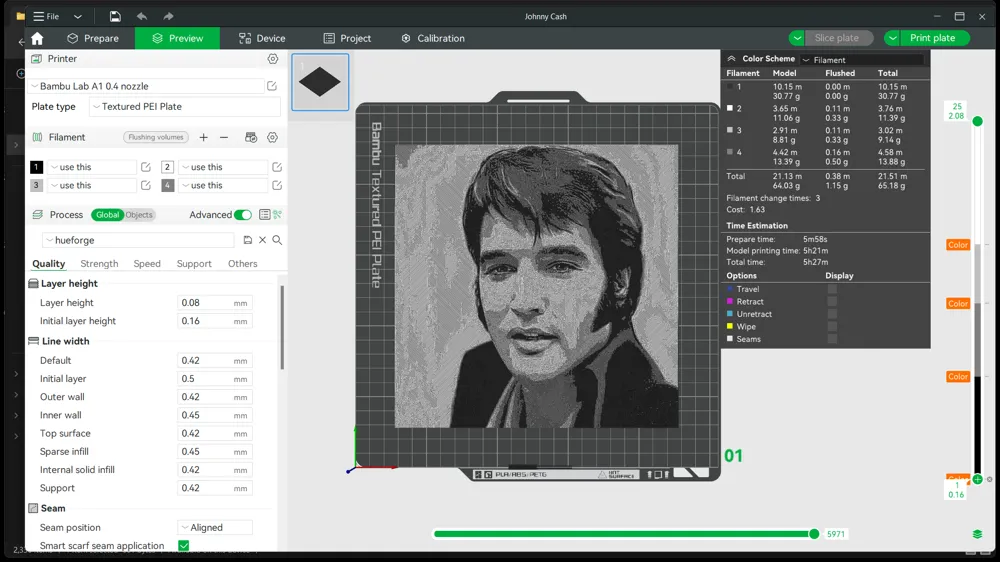Switch process scope to Objects
Viewport: 1000px width, 562px height.
pos(139,215)
